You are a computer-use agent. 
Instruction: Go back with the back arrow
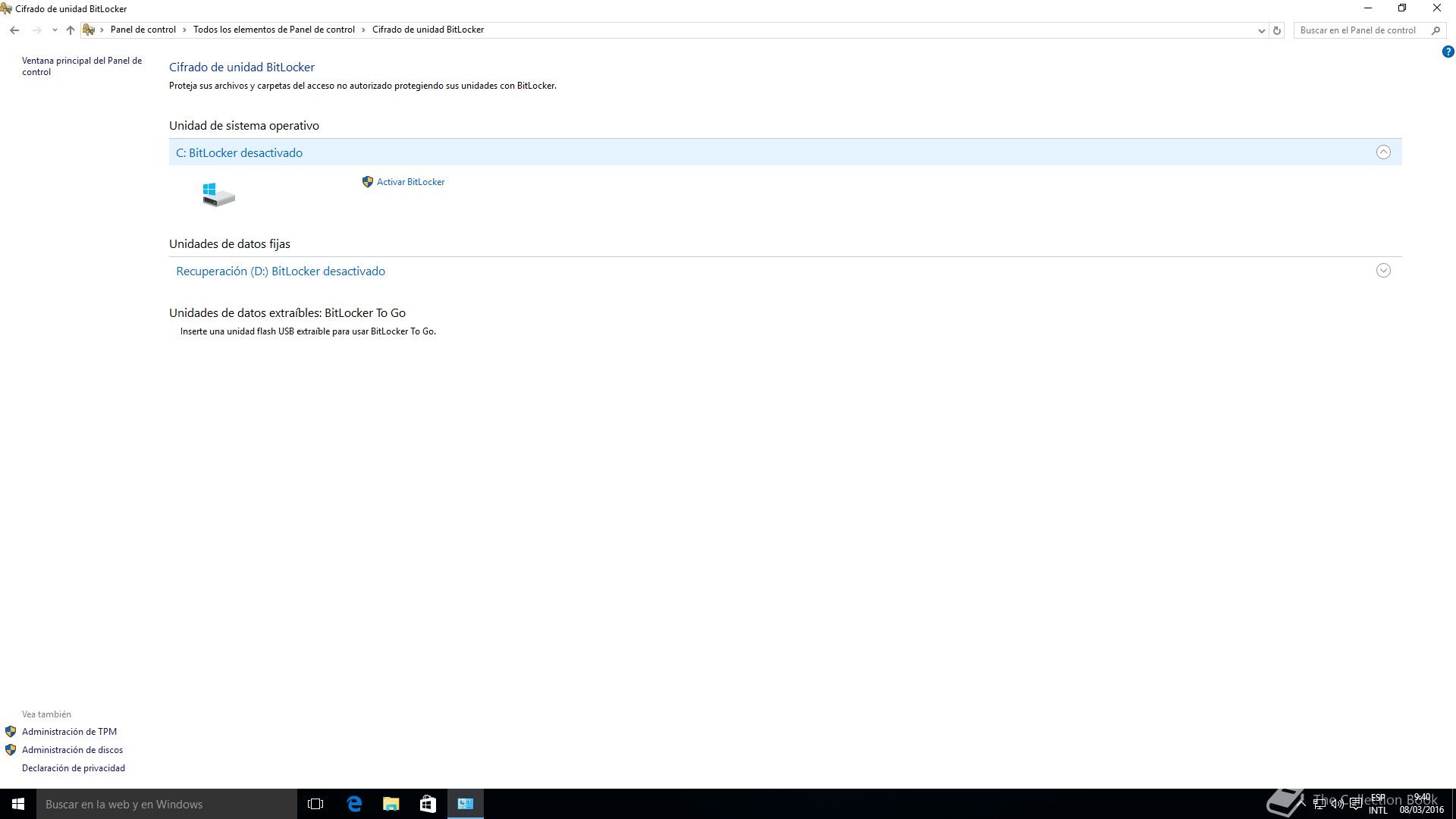point(14,30)
